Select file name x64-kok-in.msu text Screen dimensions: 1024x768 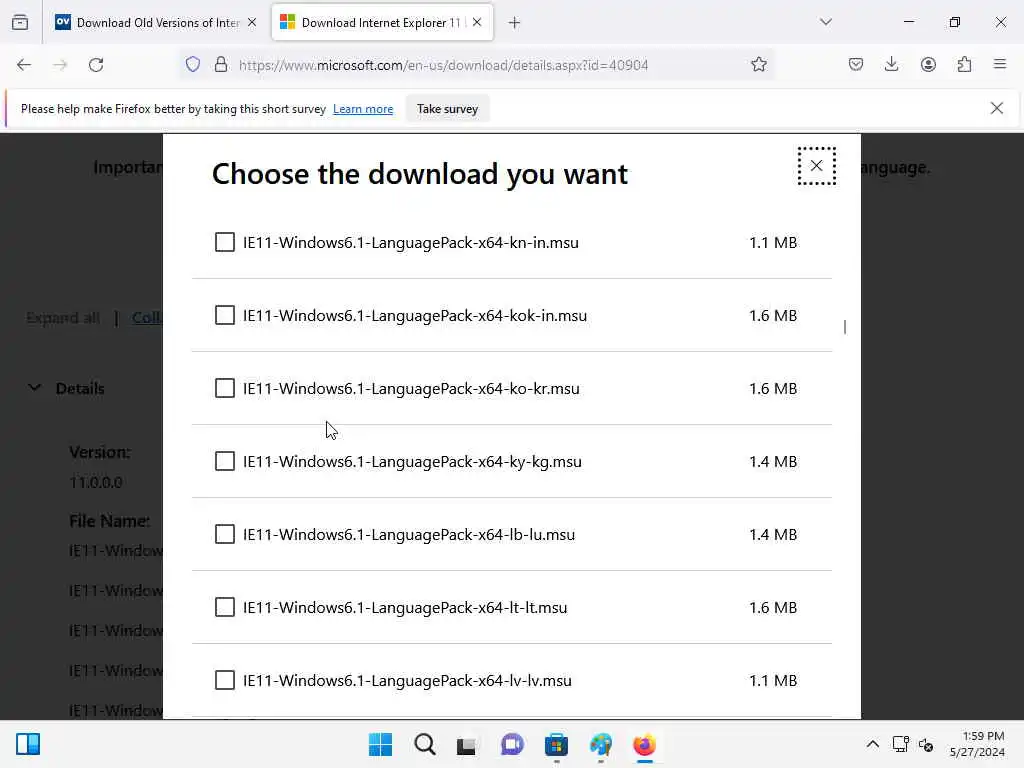[415, 315]
